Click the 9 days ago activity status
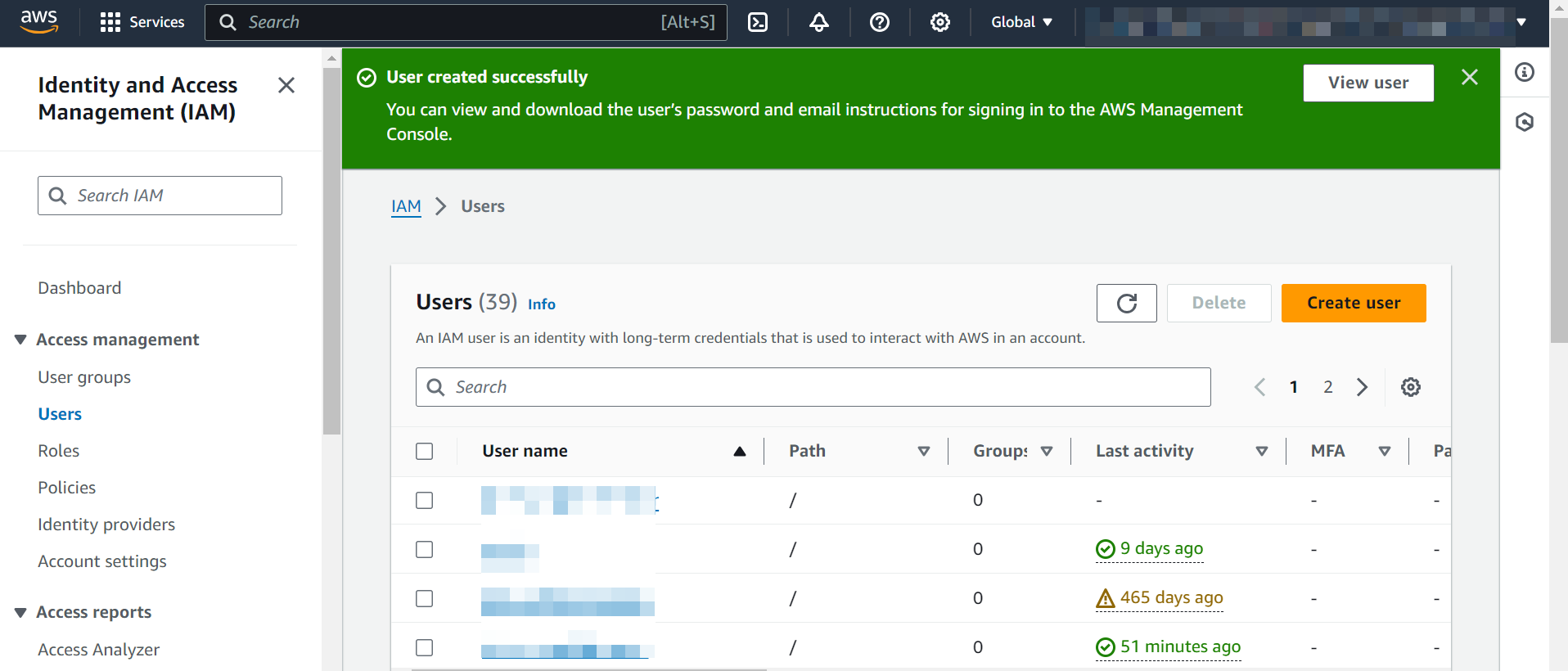The height and width of the screenshot is (671, 1568). [x=1150, y=549]
